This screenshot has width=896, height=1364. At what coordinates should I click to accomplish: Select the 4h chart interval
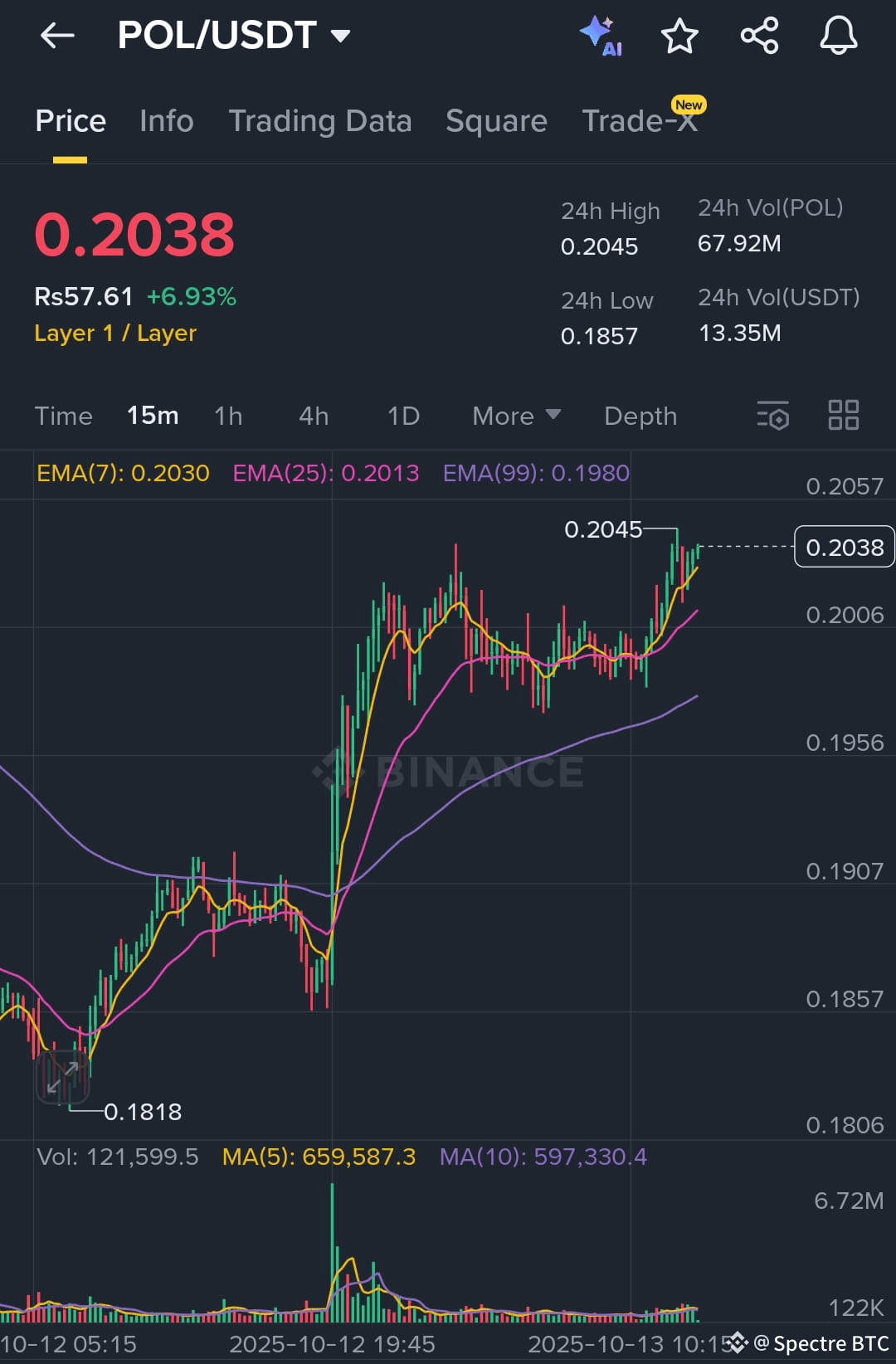[314, 416]
